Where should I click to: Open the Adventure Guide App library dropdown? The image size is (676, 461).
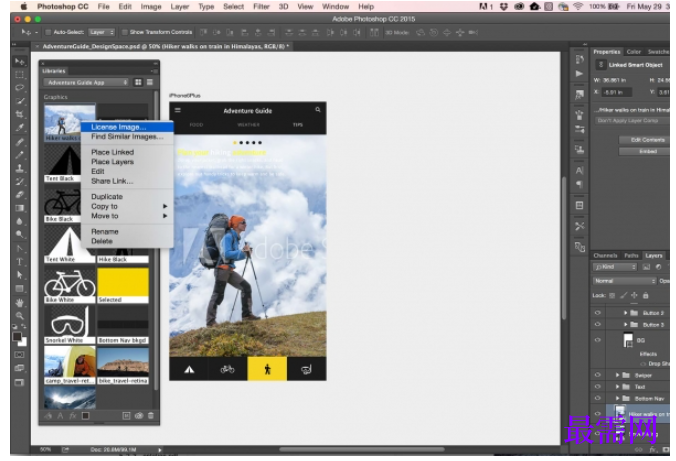pos(86,82)
